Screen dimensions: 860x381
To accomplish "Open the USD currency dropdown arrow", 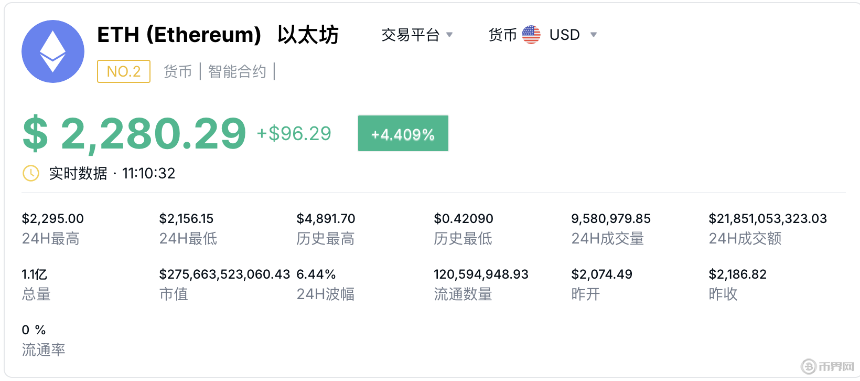I will click(593, 35).
